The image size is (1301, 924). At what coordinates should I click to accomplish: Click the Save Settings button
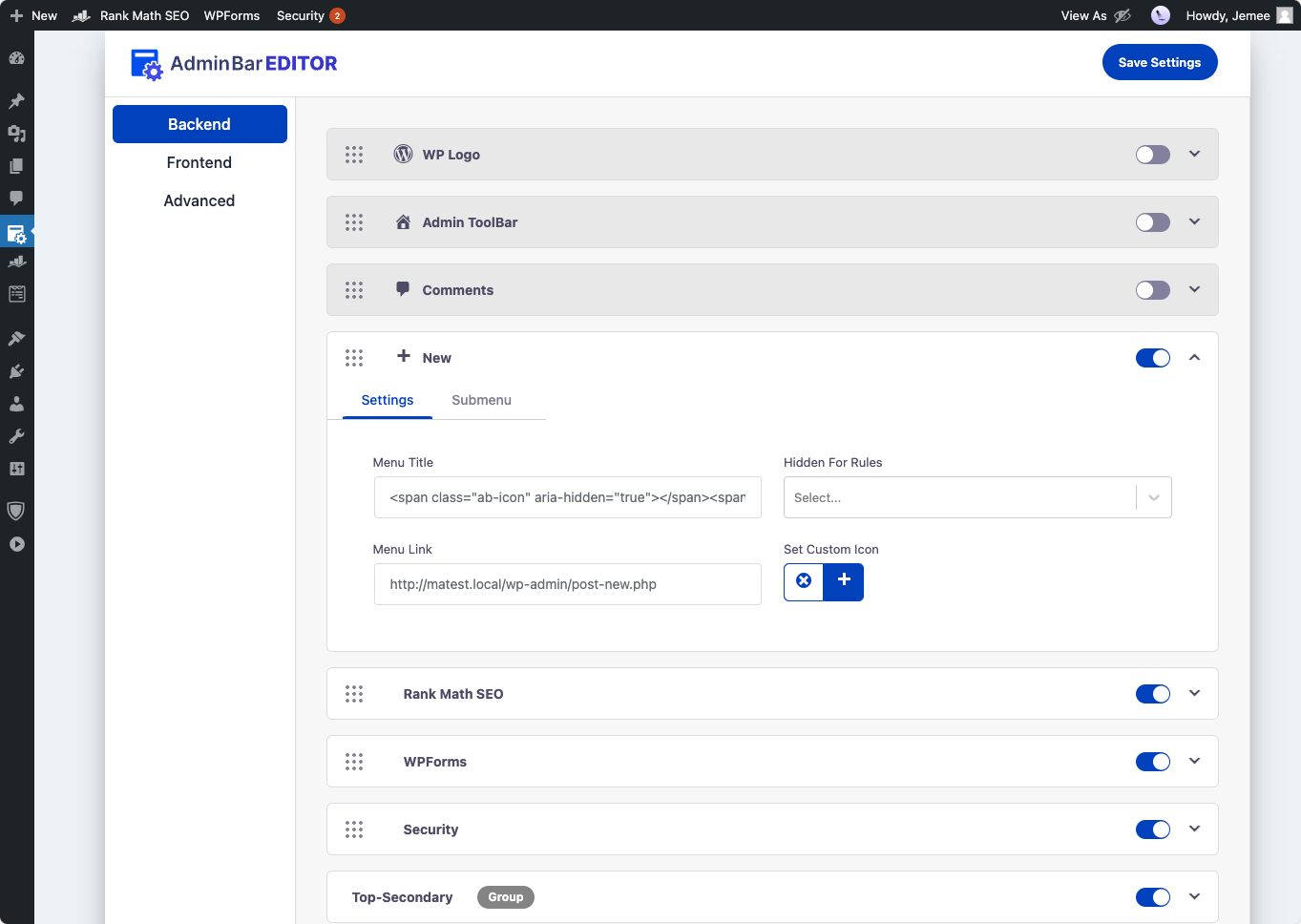point(1160,62)
